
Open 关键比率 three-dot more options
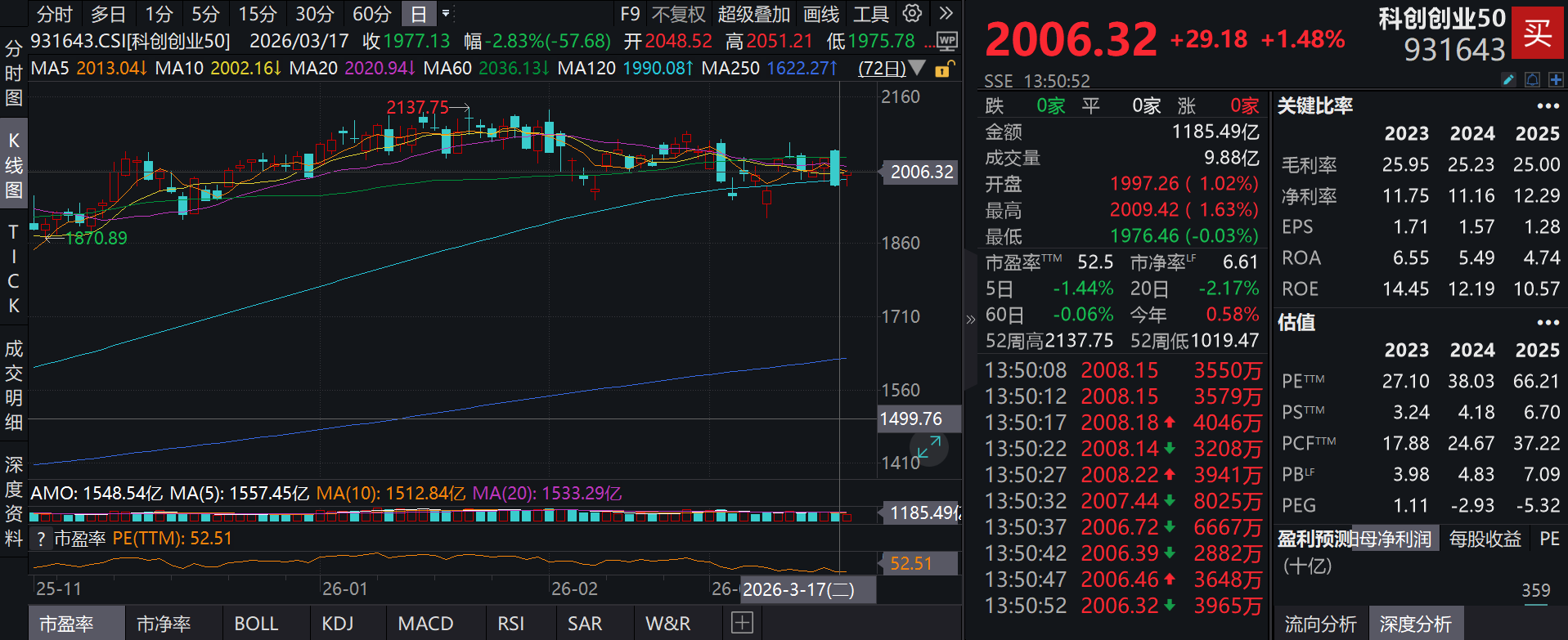tap(1548, 106)
